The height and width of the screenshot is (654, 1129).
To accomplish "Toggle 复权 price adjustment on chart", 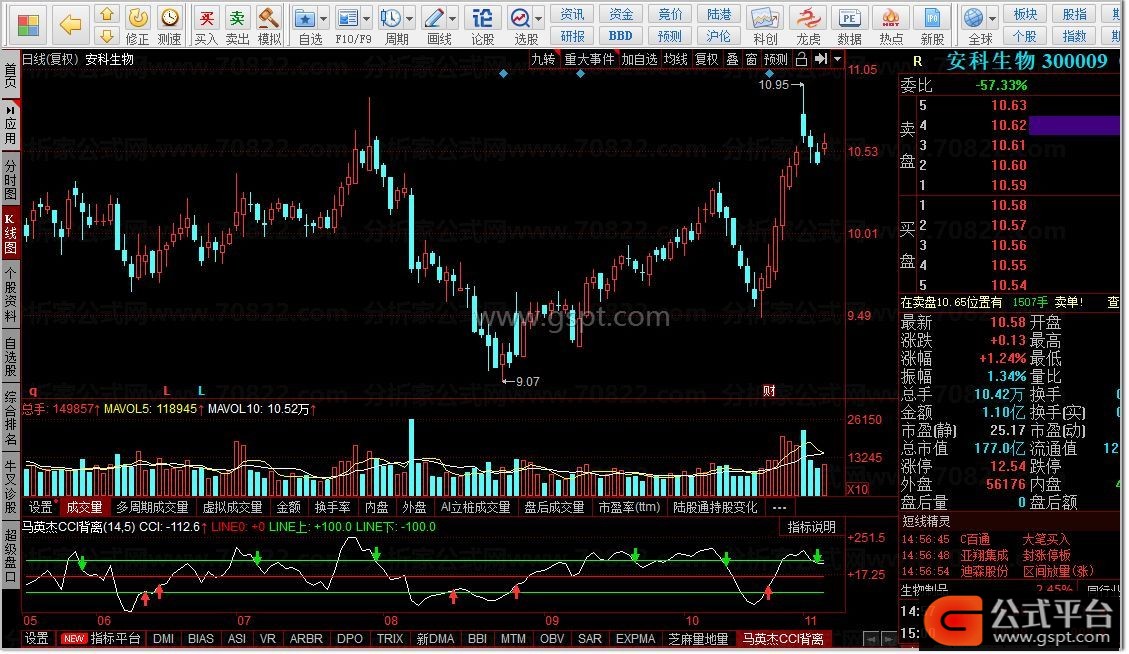I will tap(706, 60).
